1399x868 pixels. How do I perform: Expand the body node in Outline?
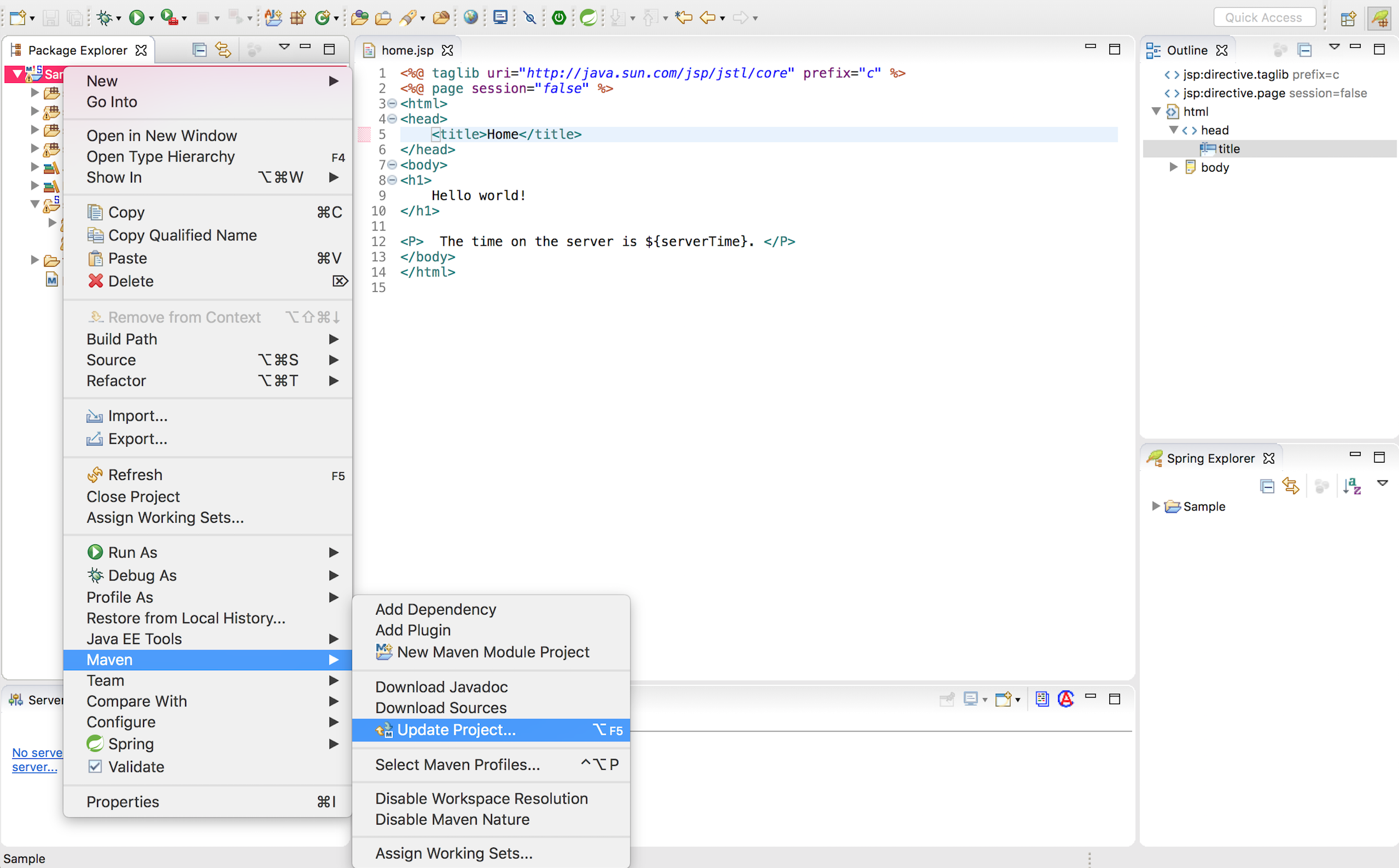click(x=1173, y=167)
